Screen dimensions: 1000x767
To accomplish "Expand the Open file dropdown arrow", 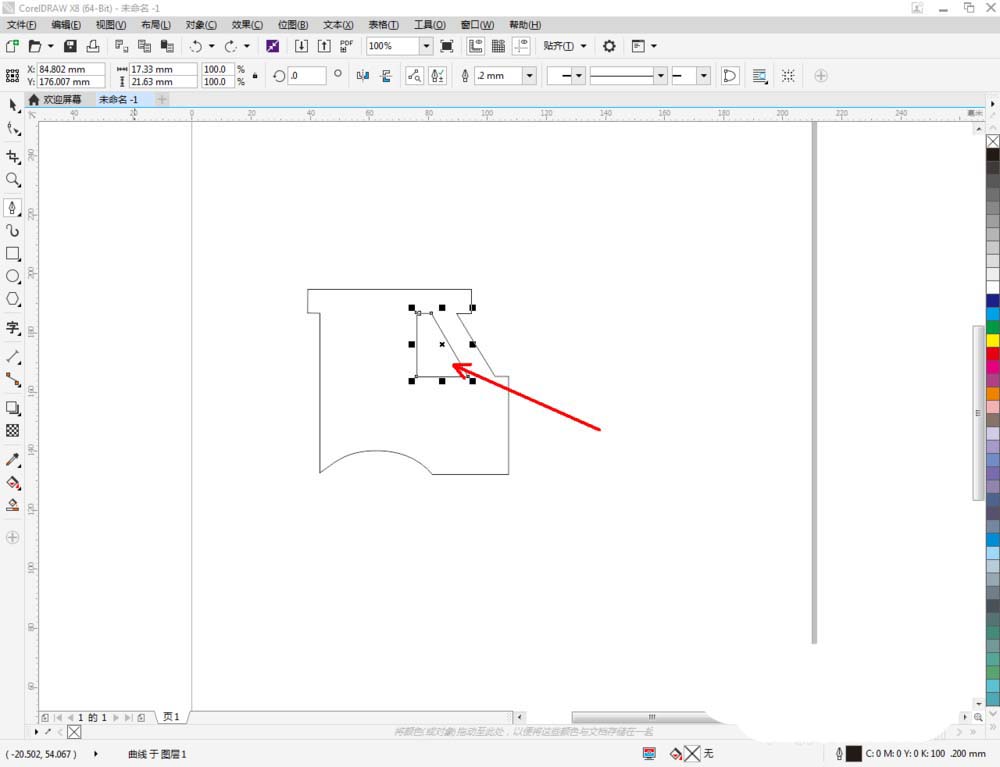I will pos(50,46).
